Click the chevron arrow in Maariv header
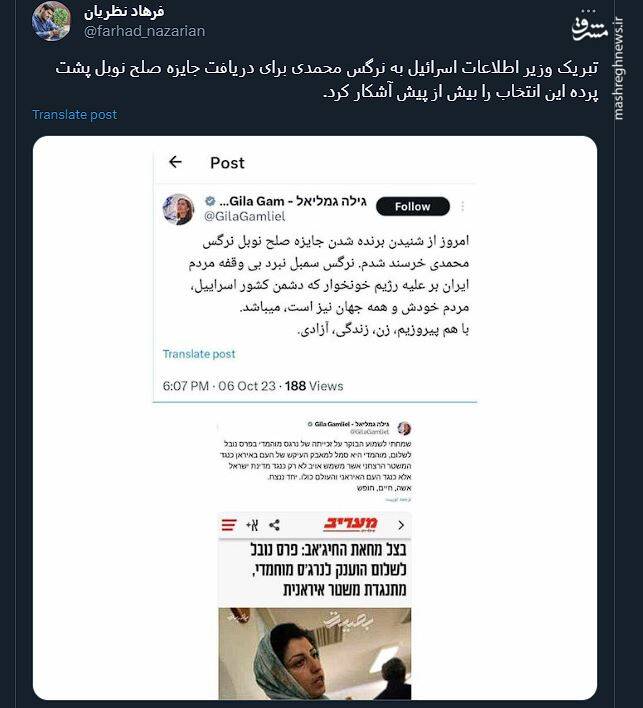The image size is (643, 708). [x=401, y=525]
